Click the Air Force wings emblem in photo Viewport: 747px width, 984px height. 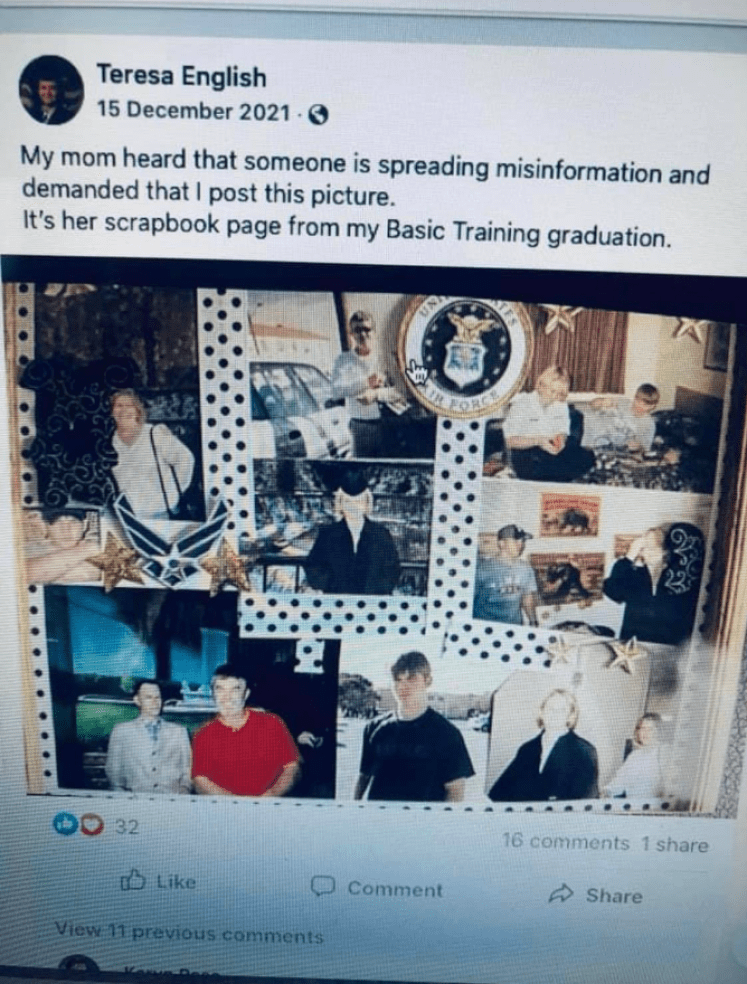tap(171, 542)
